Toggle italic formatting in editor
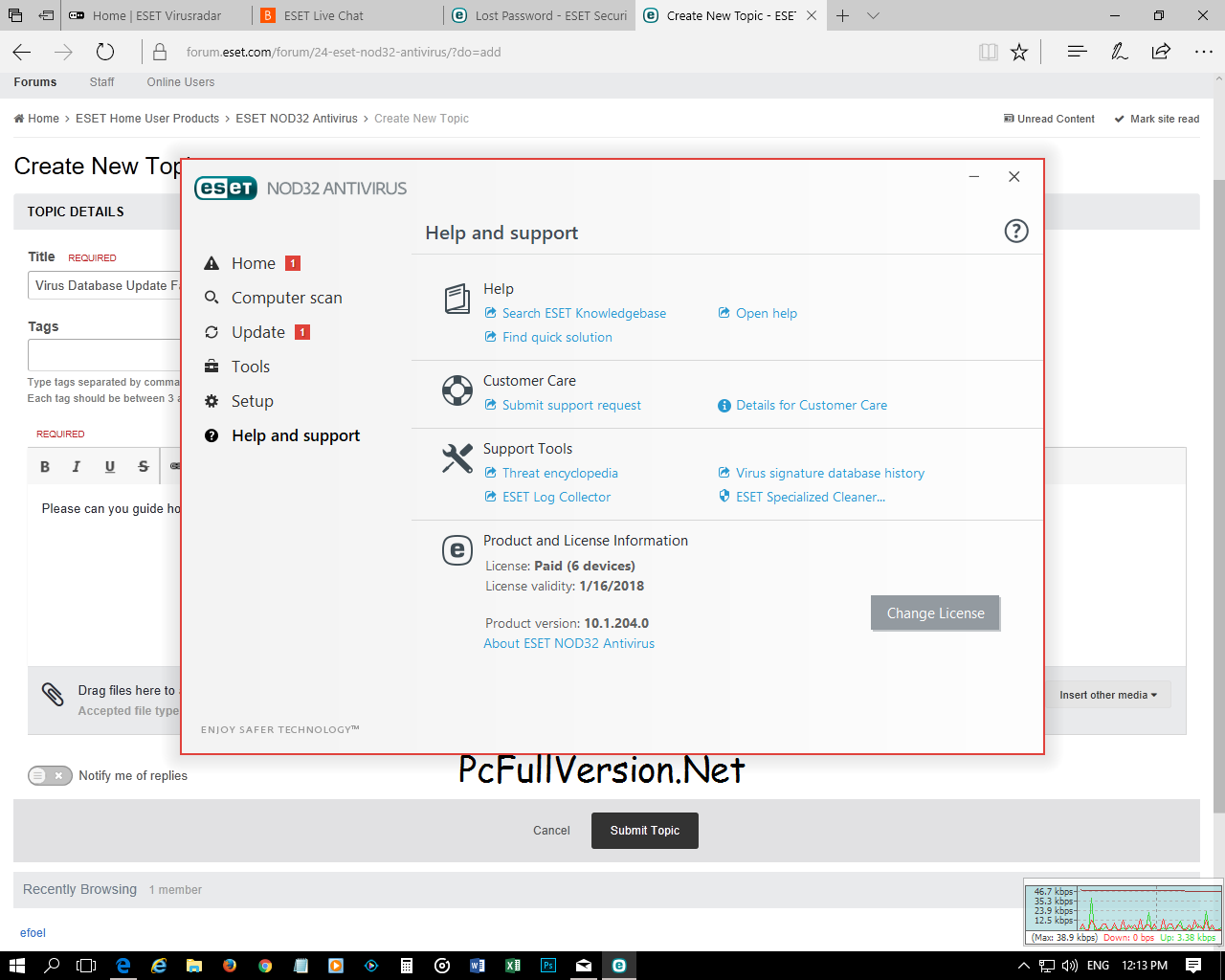Viewport: 1225px width, 980px height. 77,467
